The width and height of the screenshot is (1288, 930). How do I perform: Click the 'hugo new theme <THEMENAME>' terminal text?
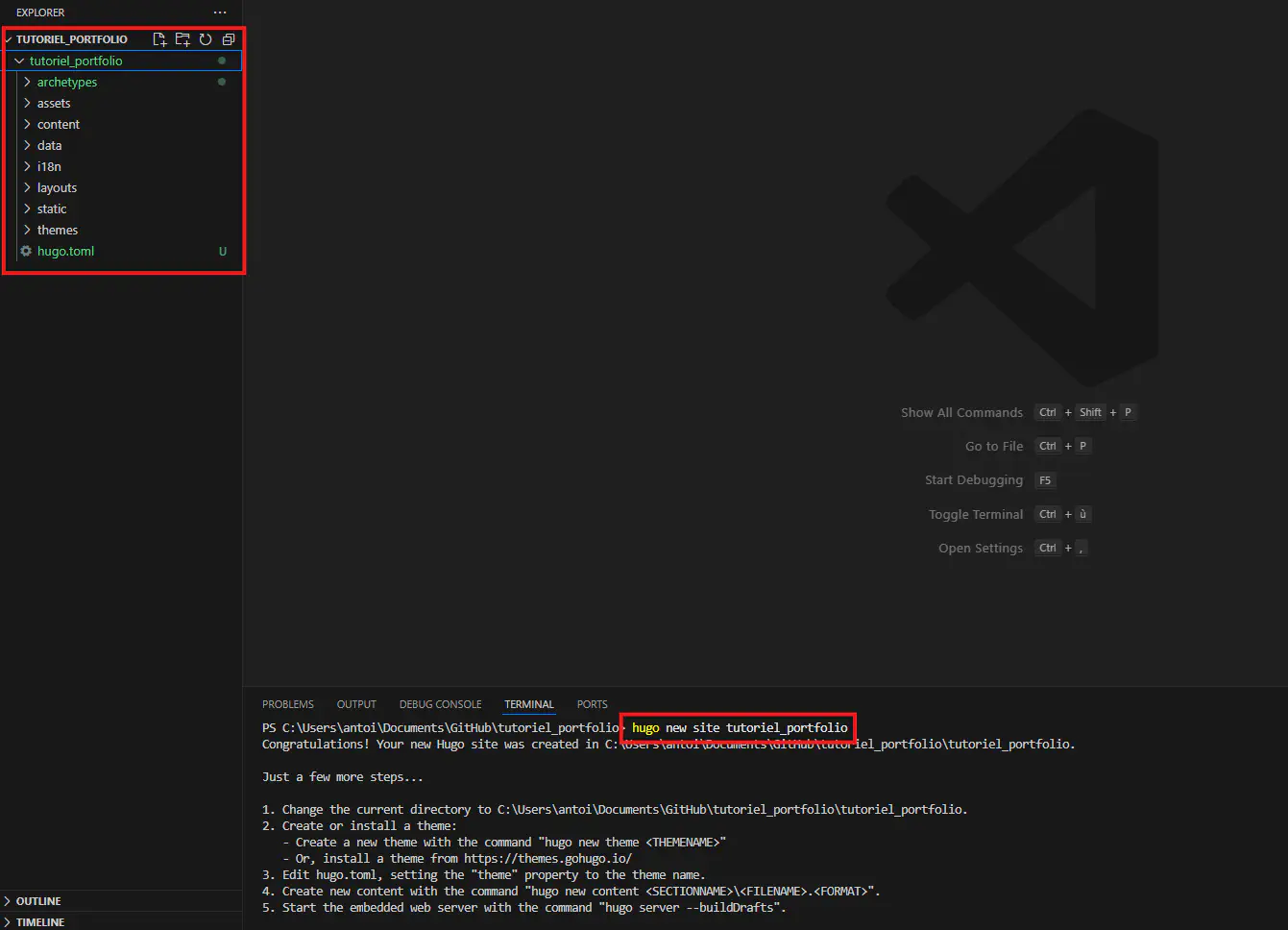click(x=632, y=843)
